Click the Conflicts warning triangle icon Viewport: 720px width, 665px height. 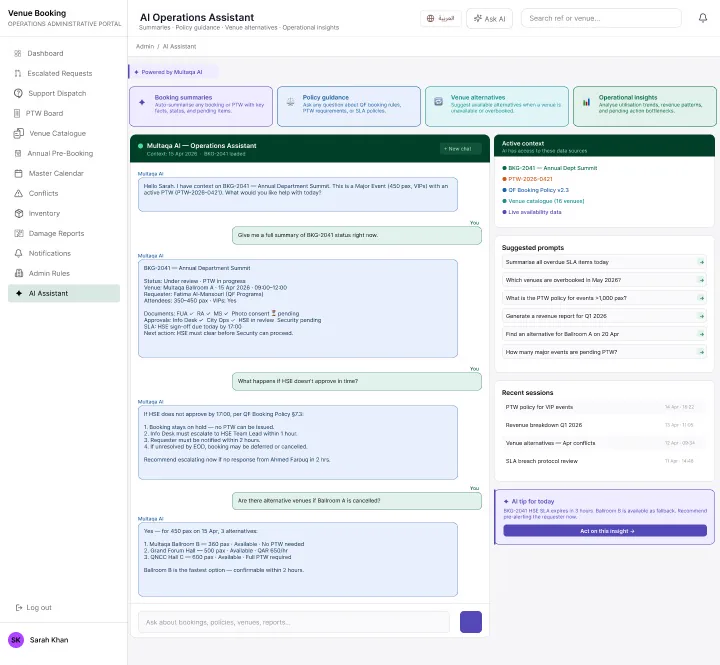click(18, 193)
